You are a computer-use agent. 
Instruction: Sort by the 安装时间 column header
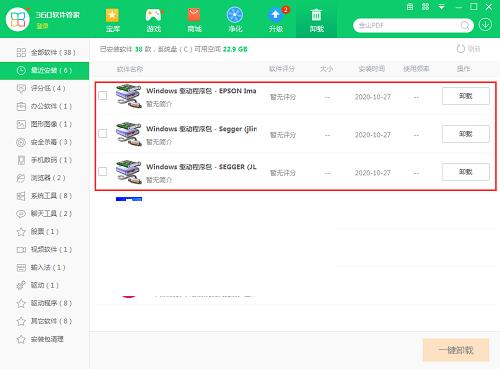pos(372,69)
